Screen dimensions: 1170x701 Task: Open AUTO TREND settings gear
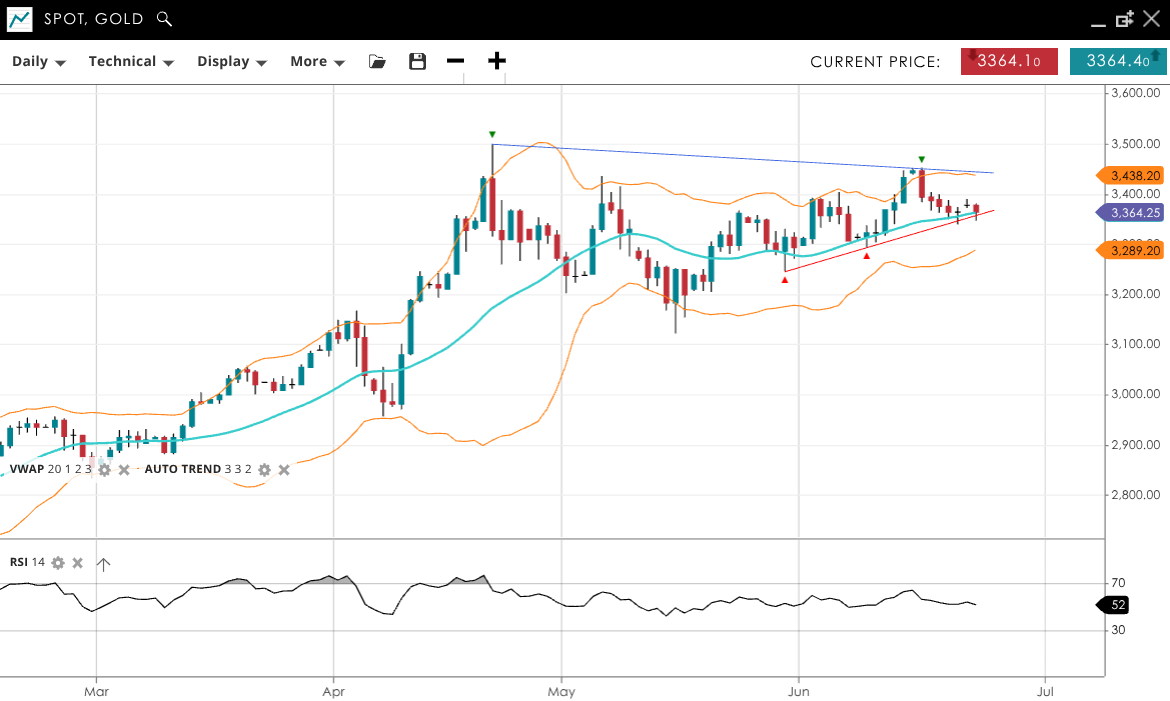pyautogui.click(x=264, y=469)
